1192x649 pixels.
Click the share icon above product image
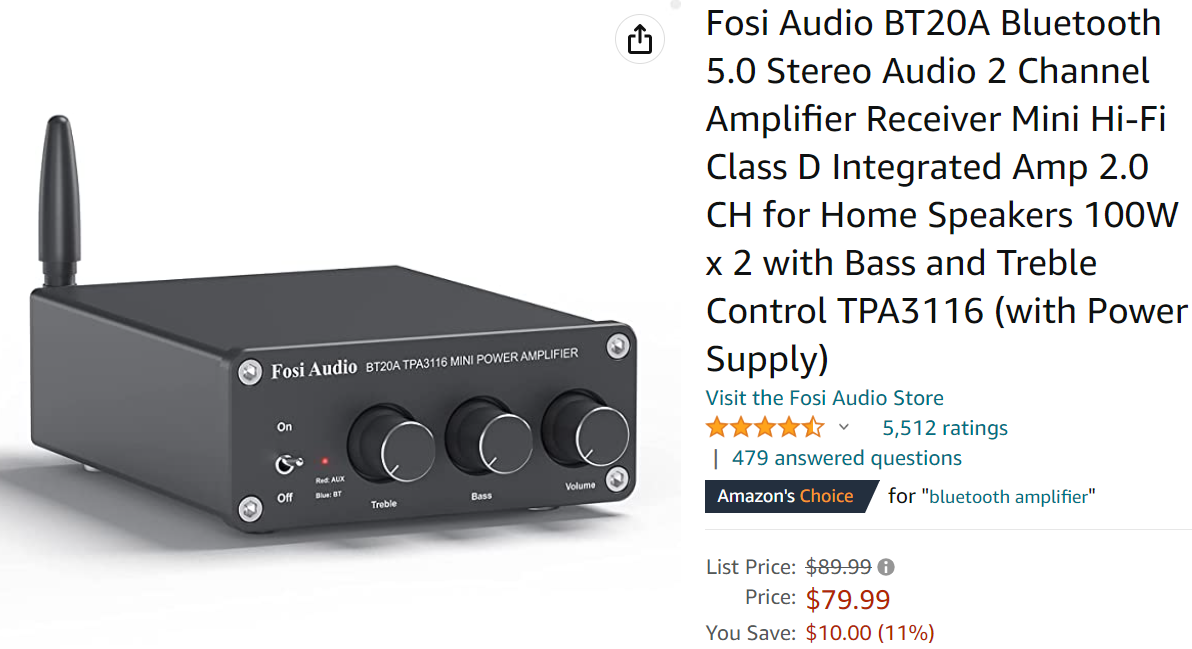tap(639, 39)
